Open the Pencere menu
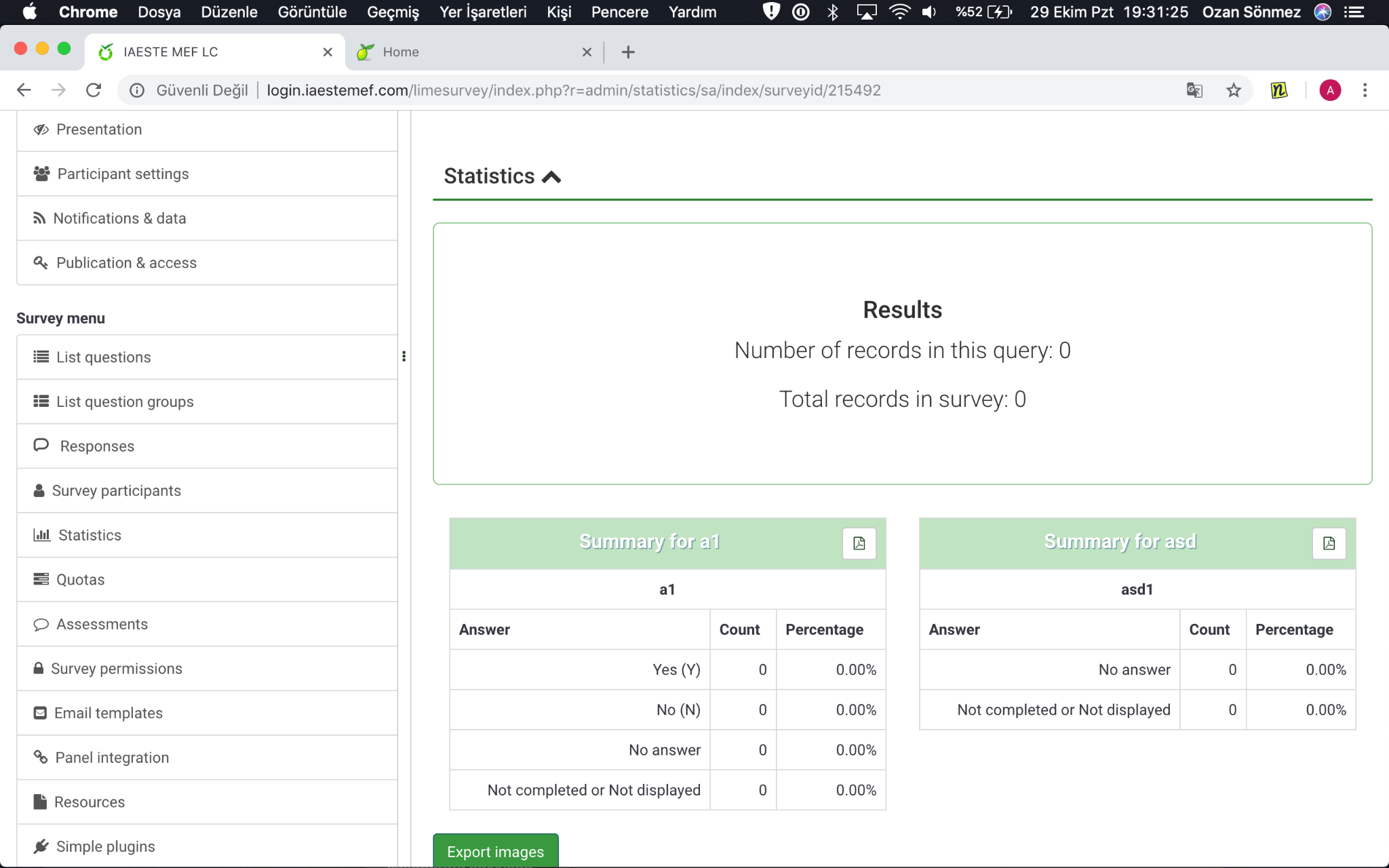 coord(619,12)
